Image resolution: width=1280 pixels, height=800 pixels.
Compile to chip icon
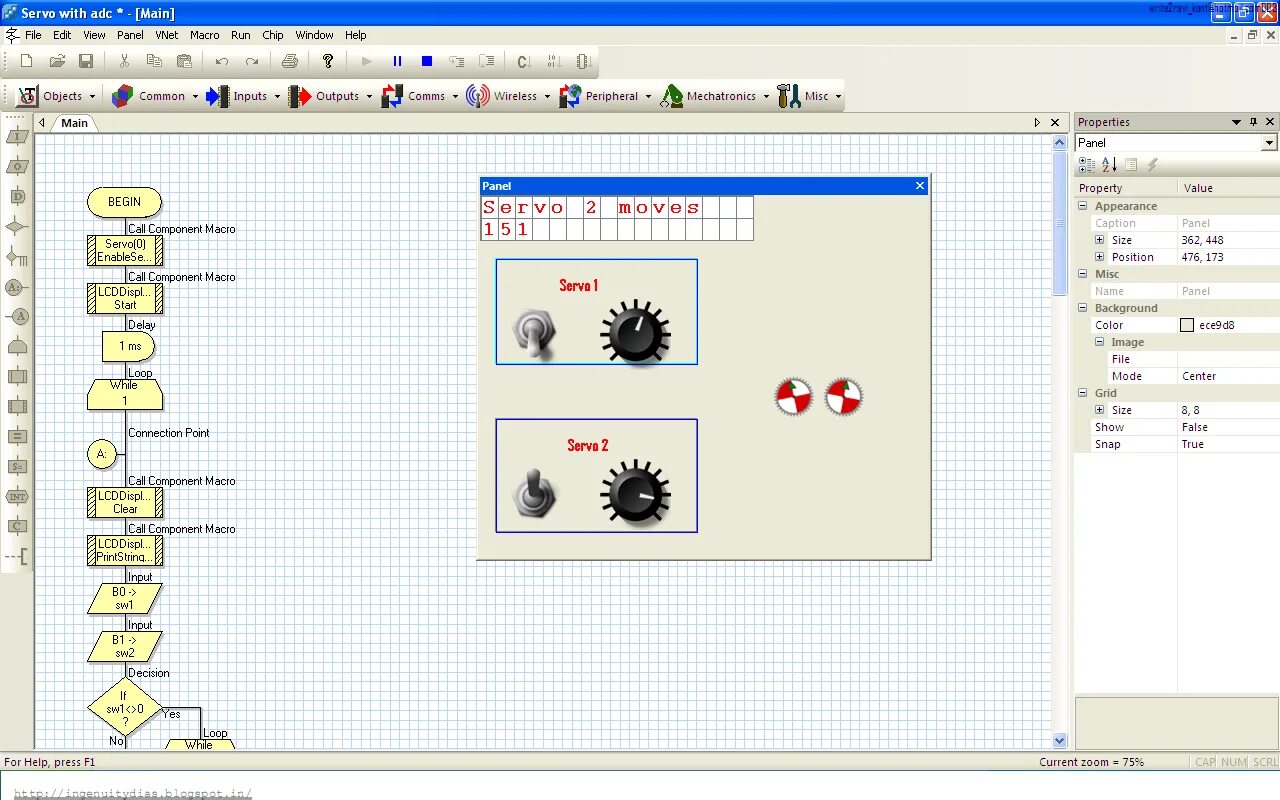pos(585,61)
